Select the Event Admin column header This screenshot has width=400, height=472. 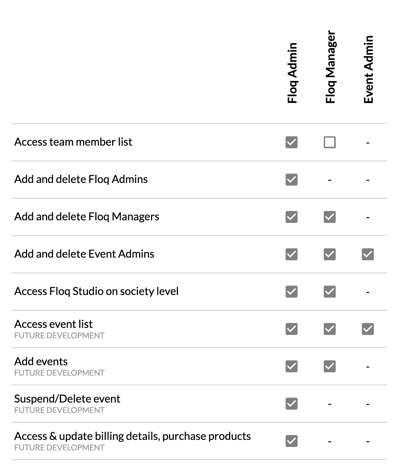coord(368,69)
